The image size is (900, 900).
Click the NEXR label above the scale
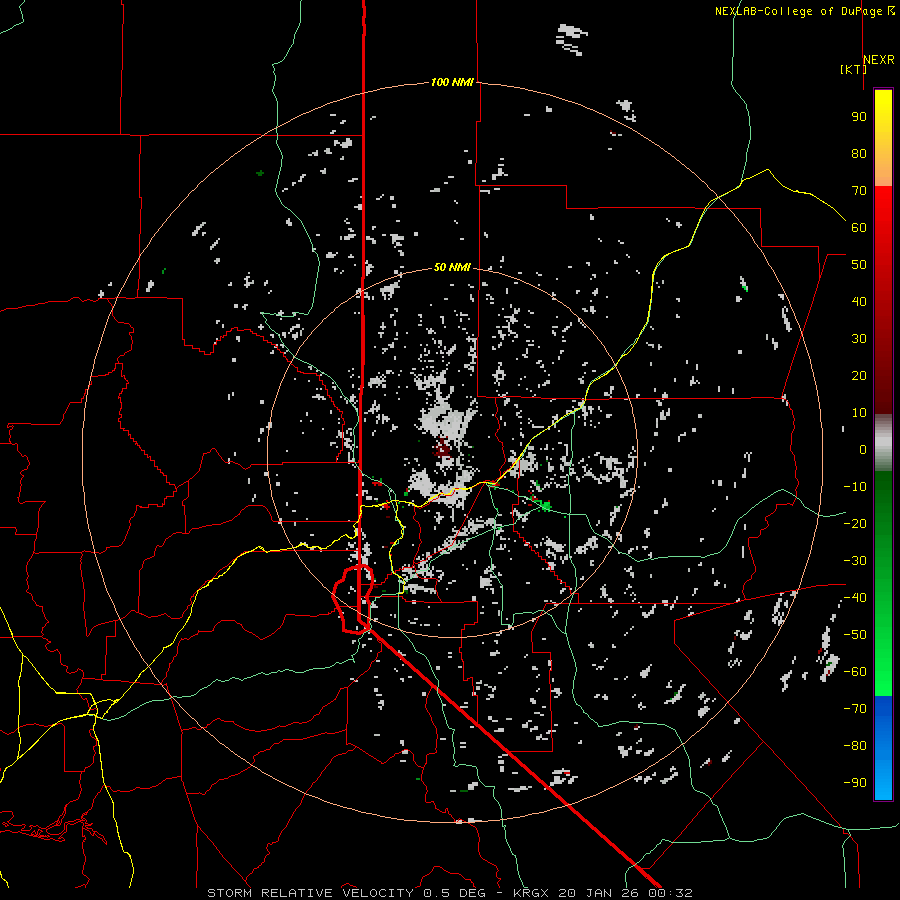click(x=879, y=60)
